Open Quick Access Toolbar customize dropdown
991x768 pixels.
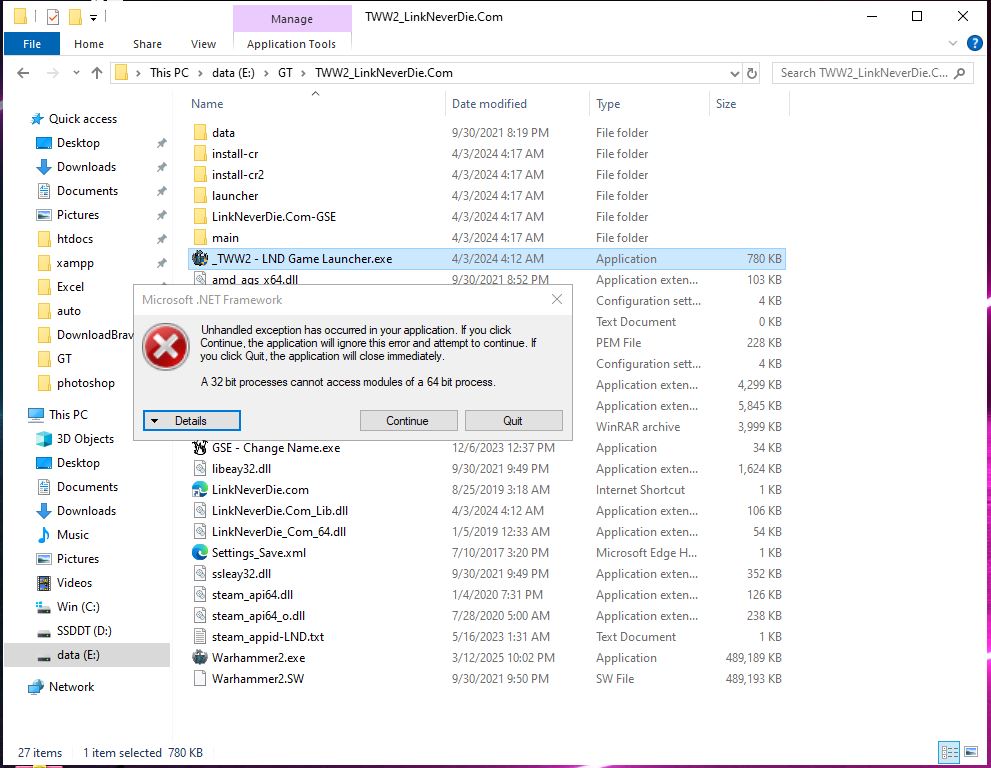93,18
